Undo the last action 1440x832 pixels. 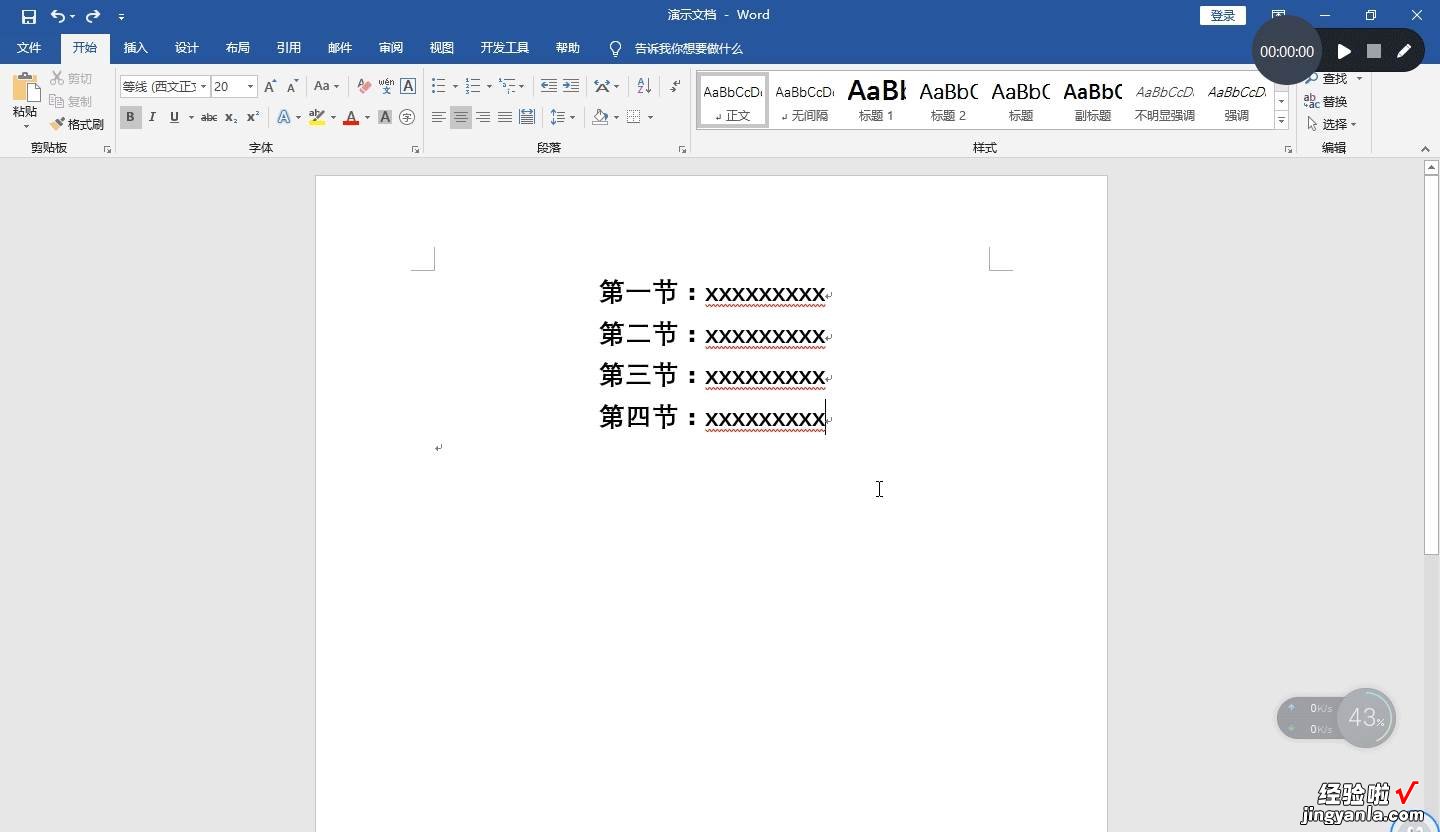coord(58,16)
